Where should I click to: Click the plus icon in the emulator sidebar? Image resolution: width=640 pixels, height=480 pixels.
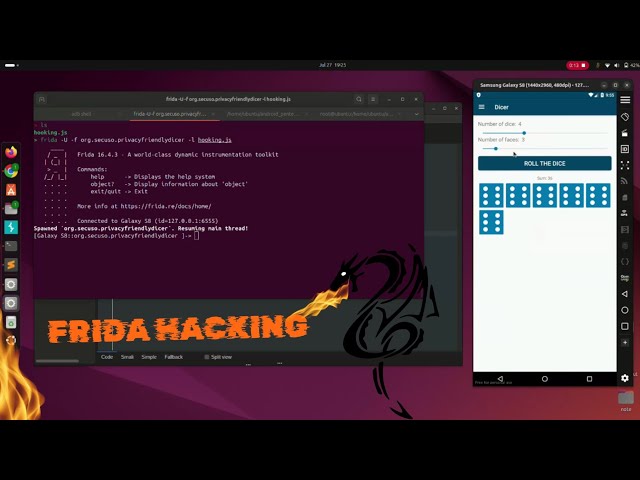[625, 342]
